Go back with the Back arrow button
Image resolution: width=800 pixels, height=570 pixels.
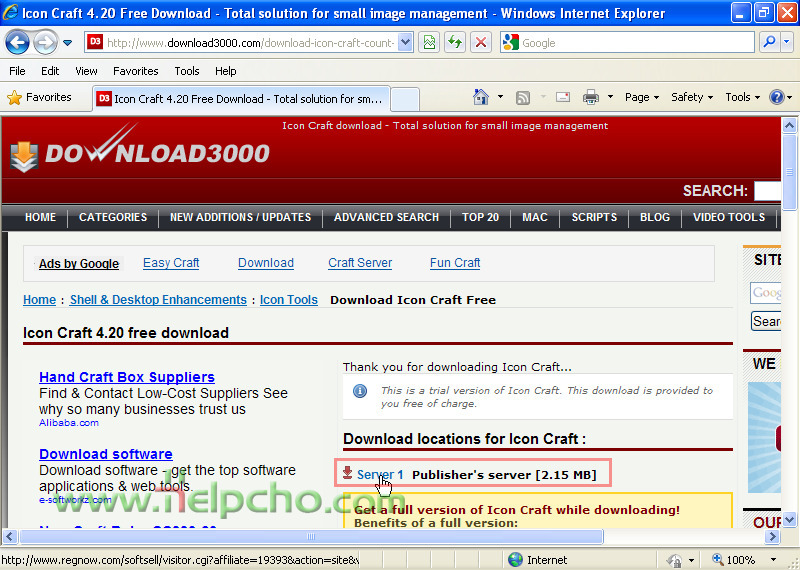(x=17, y=42)
